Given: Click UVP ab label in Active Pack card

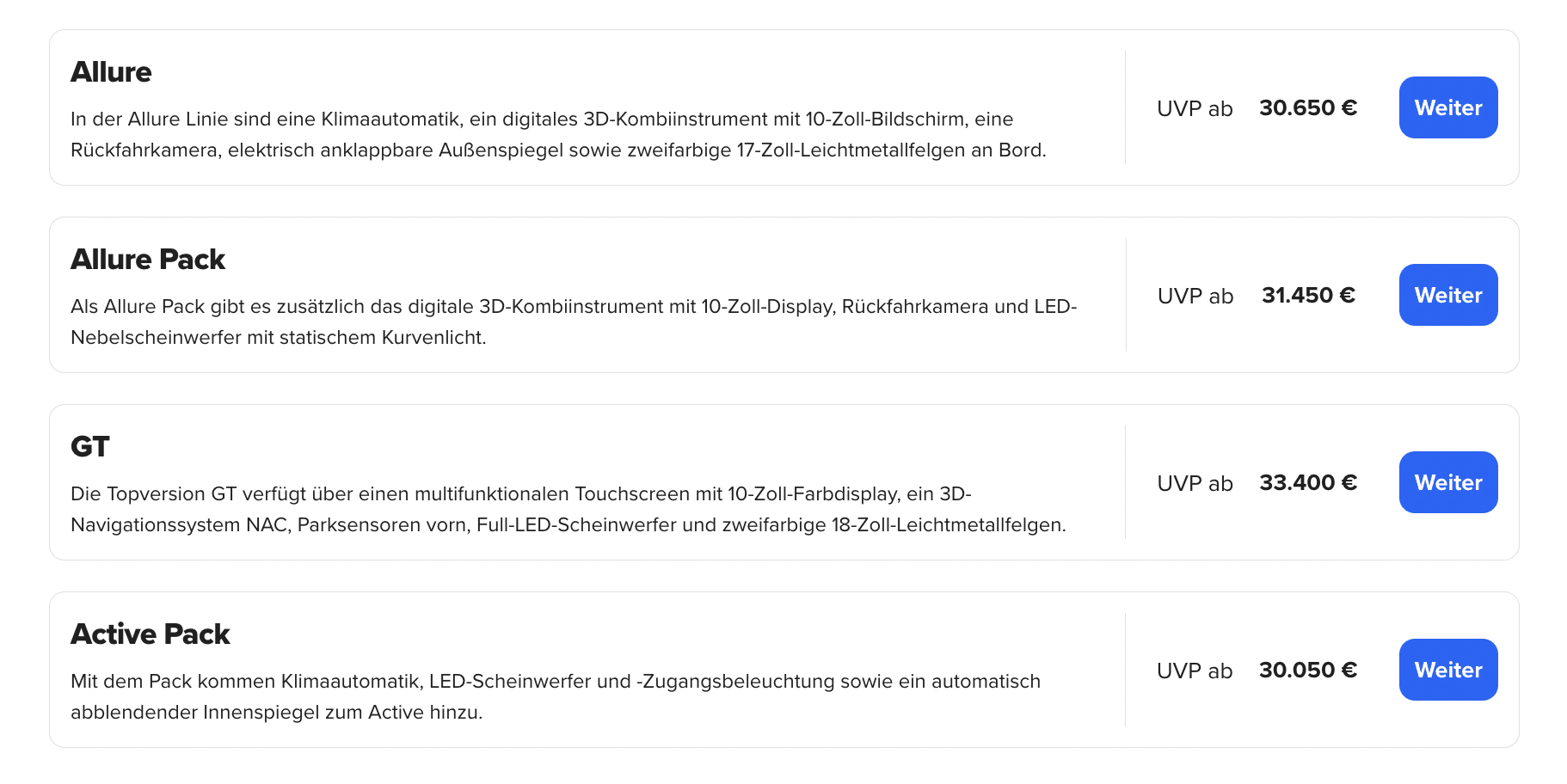Looking at the screenshot, I should pos(1195,671).
